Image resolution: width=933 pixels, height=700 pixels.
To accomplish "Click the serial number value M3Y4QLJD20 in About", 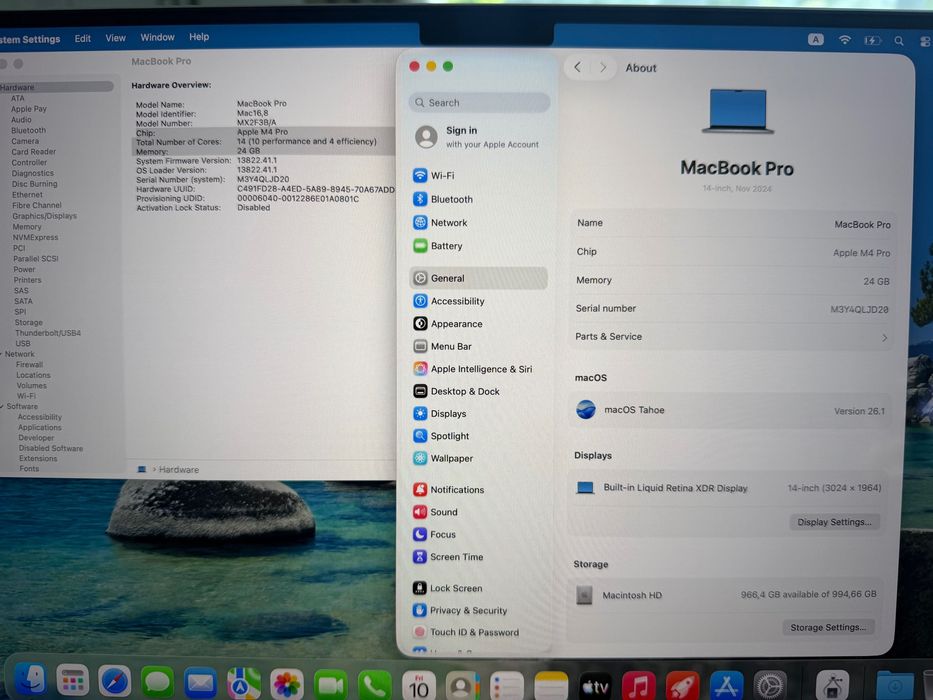I will point(859,310).
